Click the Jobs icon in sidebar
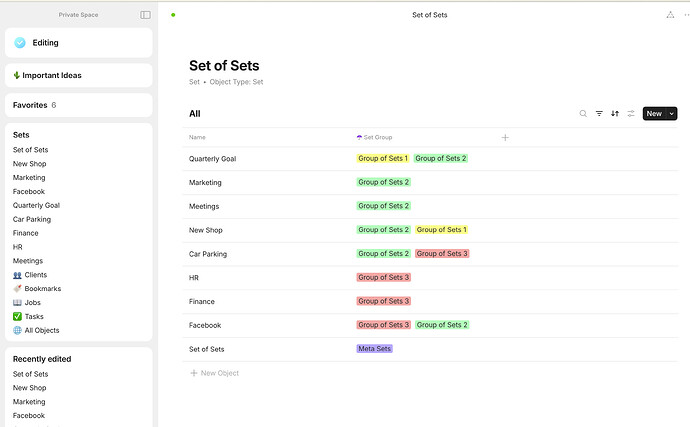 point(17,303)
